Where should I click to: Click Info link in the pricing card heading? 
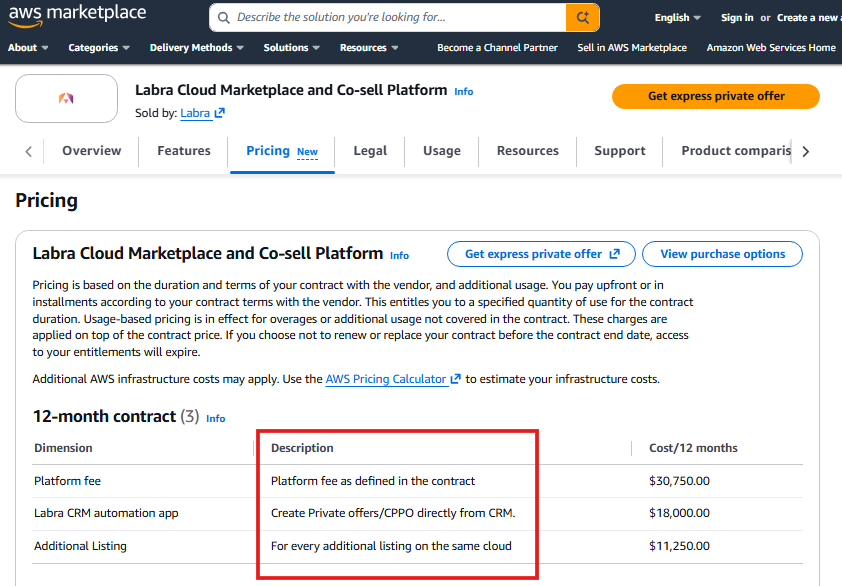399,256
